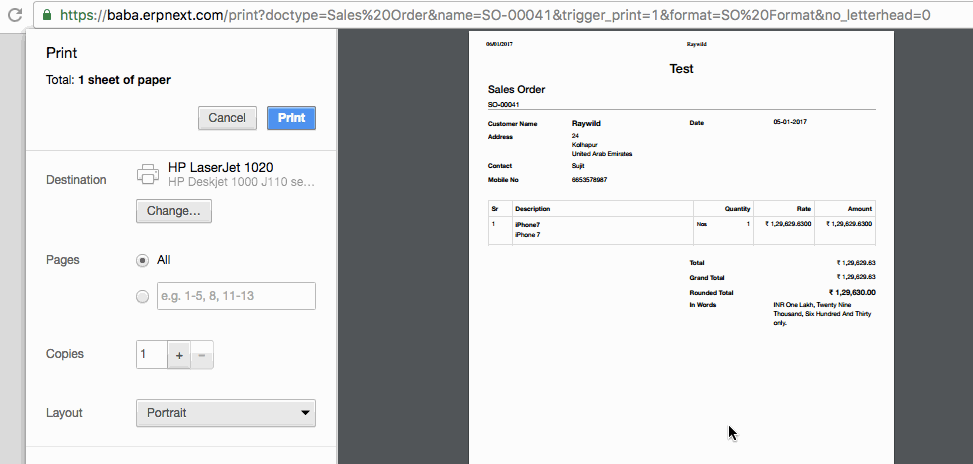This screenshot has height=464, width=973.
Task: Click the mobile number 6653578987
Action: tap(589, 180)
